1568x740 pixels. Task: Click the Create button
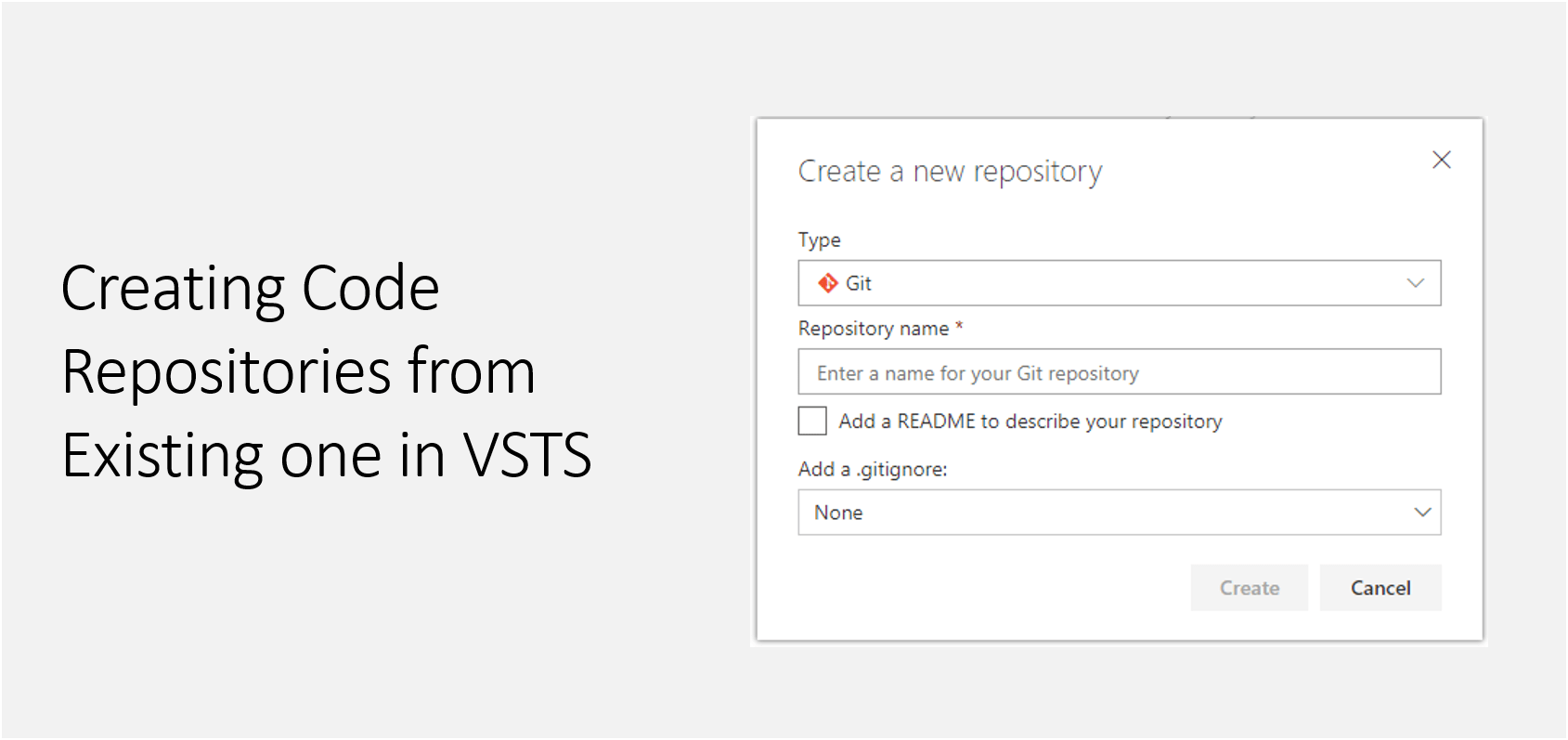(1249, 587)
